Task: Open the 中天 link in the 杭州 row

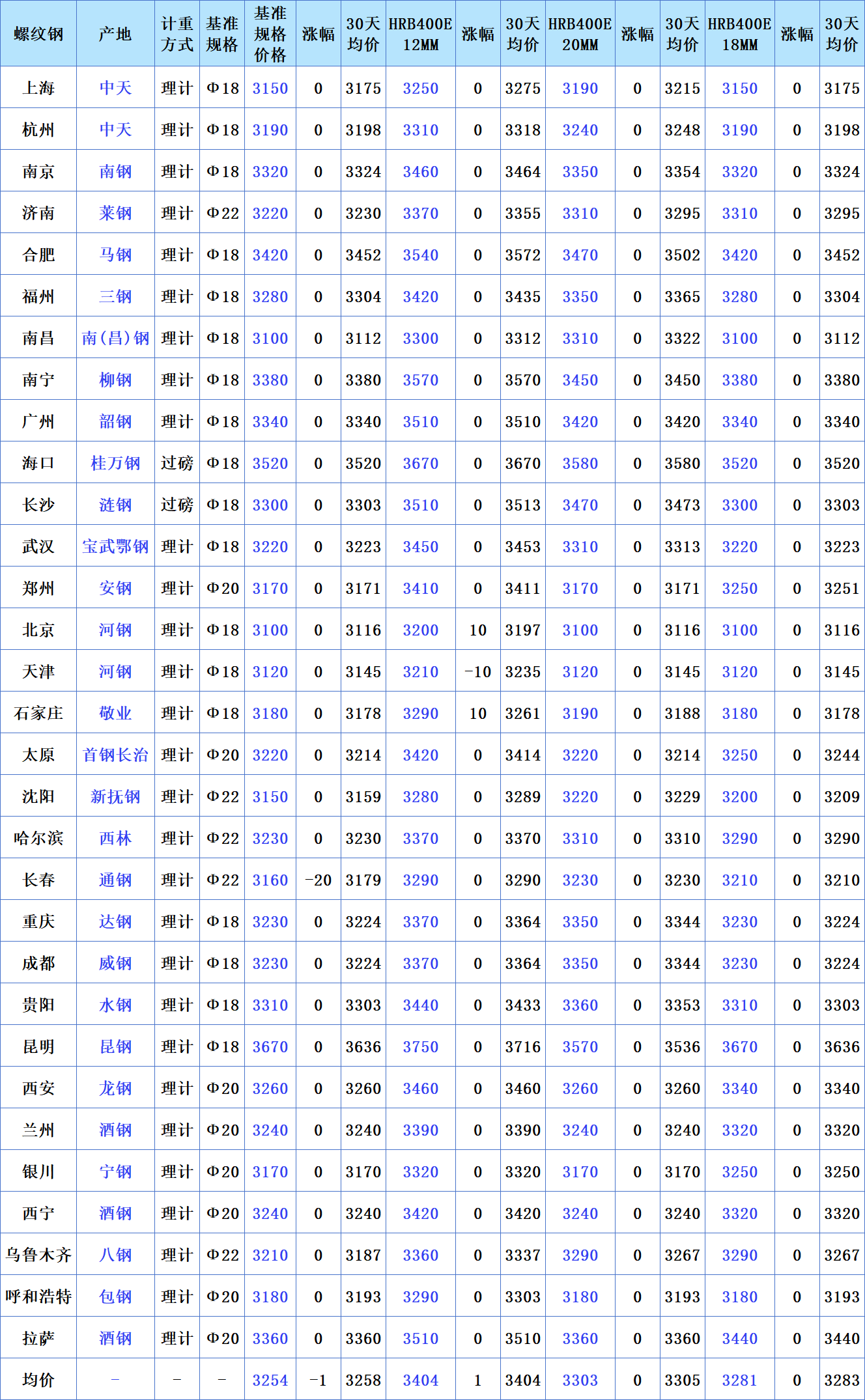Action: 115,130
